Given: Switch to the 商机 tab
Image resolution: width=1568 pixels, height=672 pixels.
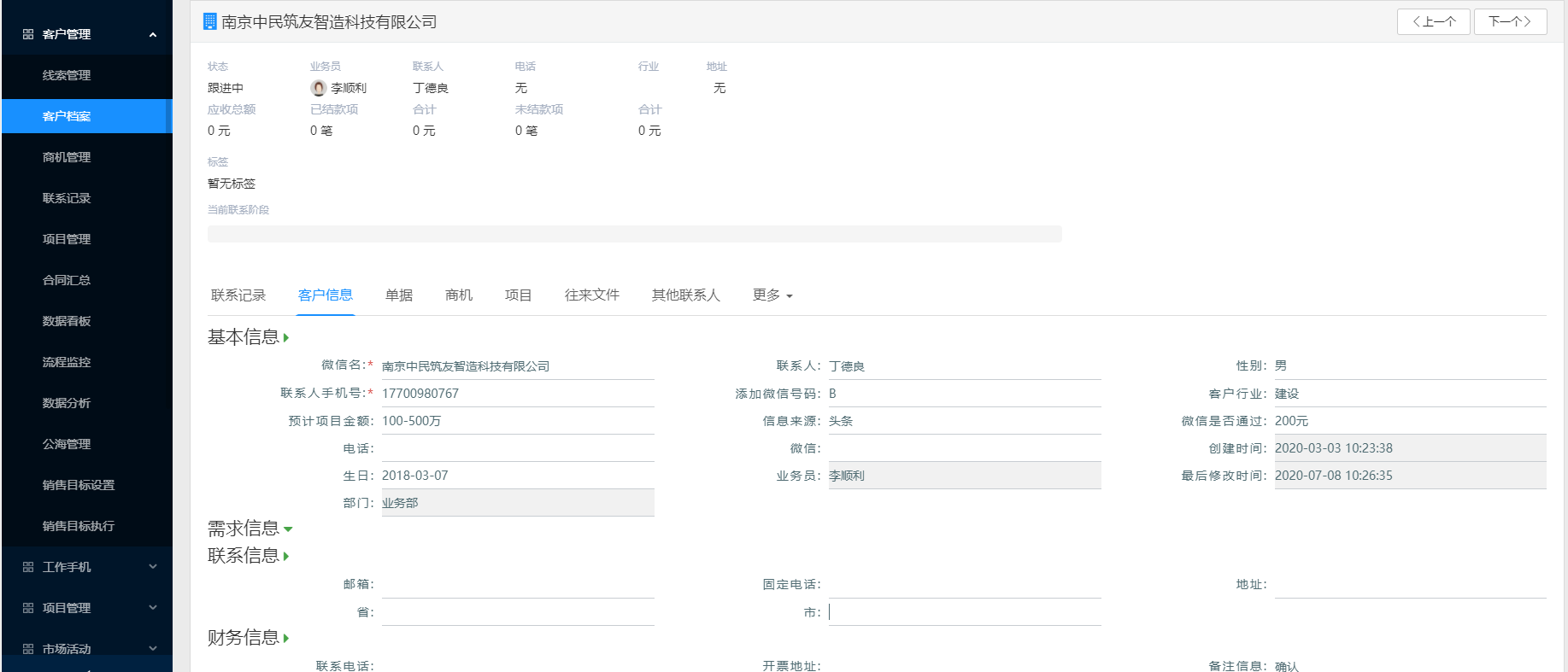Looking at the screenshot, I should coord(459,295).
